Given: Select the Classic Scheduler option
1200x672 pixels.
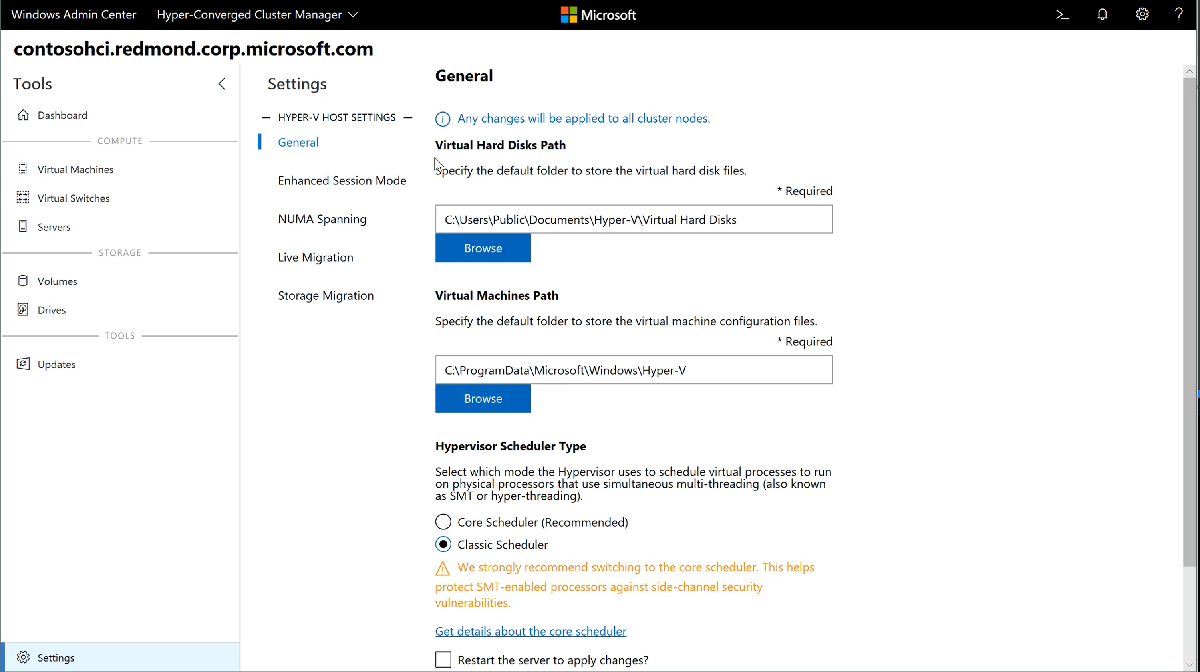Looking at the screenshot, I should tap(443, 544).
